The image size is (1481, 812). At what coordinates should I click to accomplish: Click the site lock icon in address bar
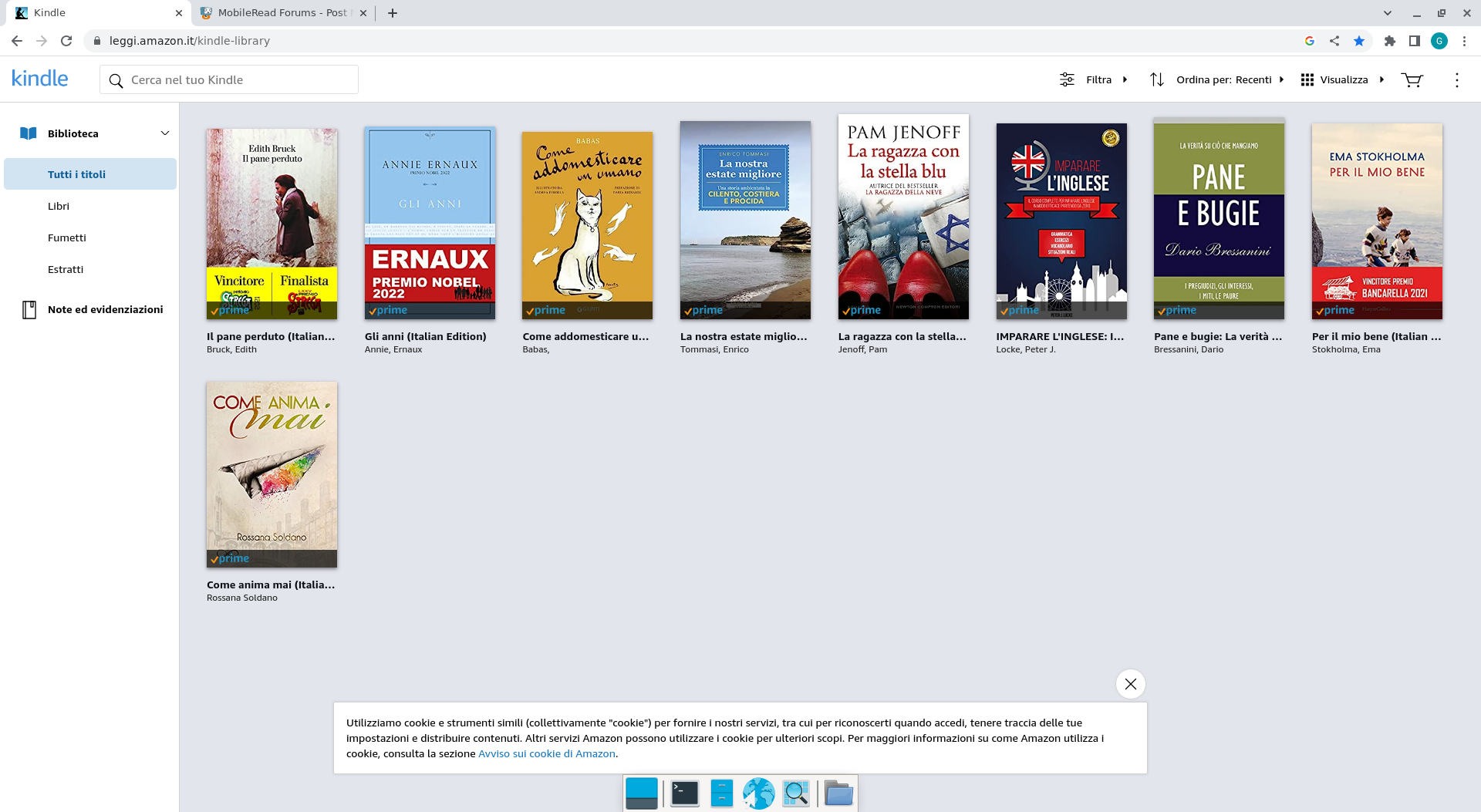pos(97,41)
